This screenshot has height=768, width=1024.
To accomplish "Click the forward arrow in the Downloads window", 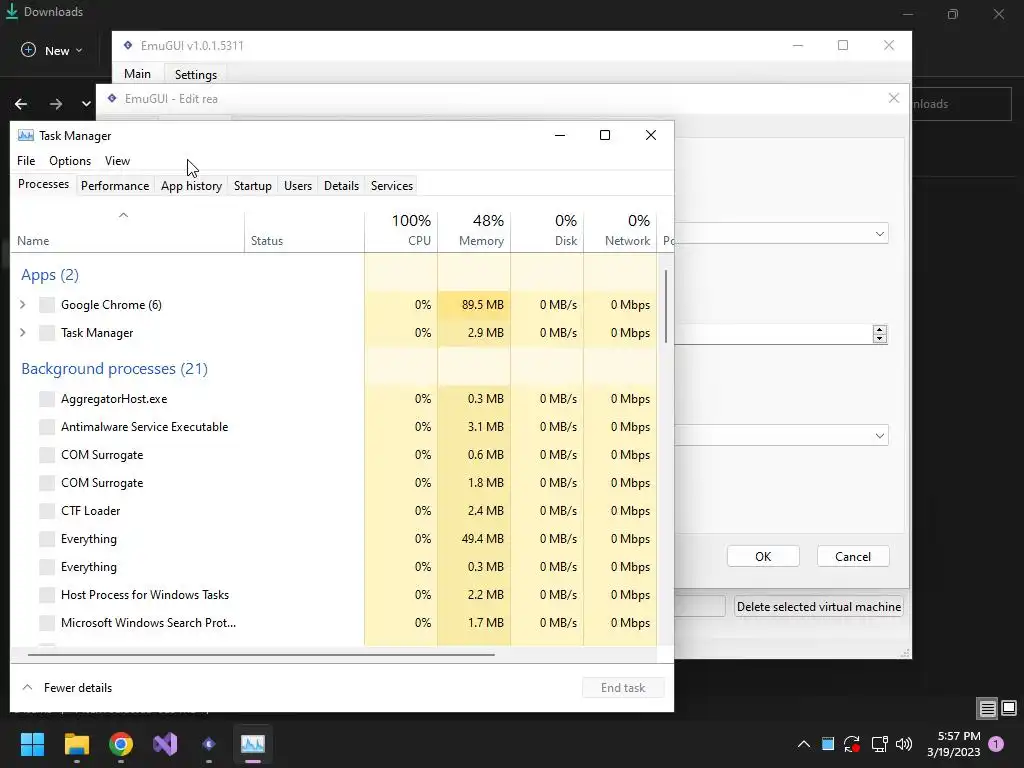I will [x=56, y=104].
